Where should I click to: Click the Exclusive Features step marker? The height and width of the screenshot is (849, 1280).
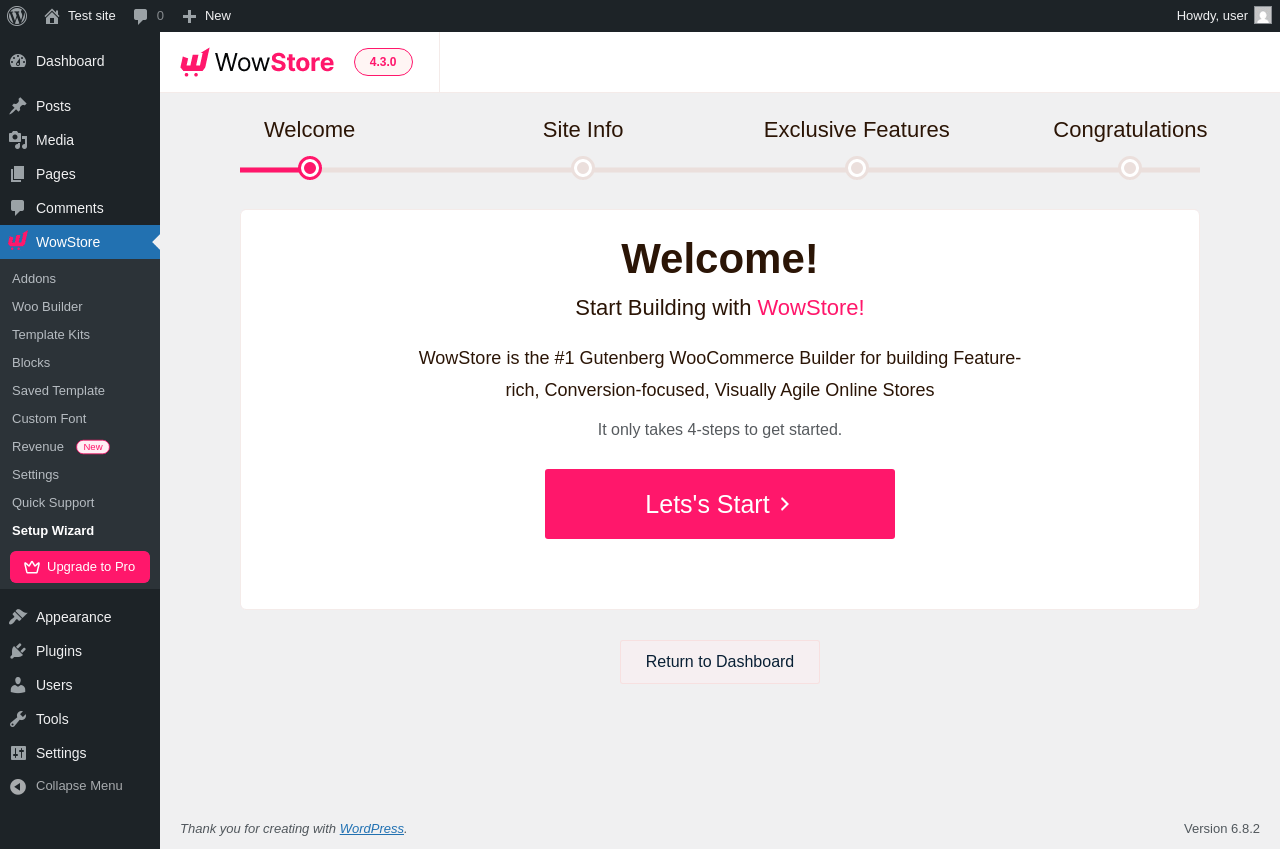[857, 168]
